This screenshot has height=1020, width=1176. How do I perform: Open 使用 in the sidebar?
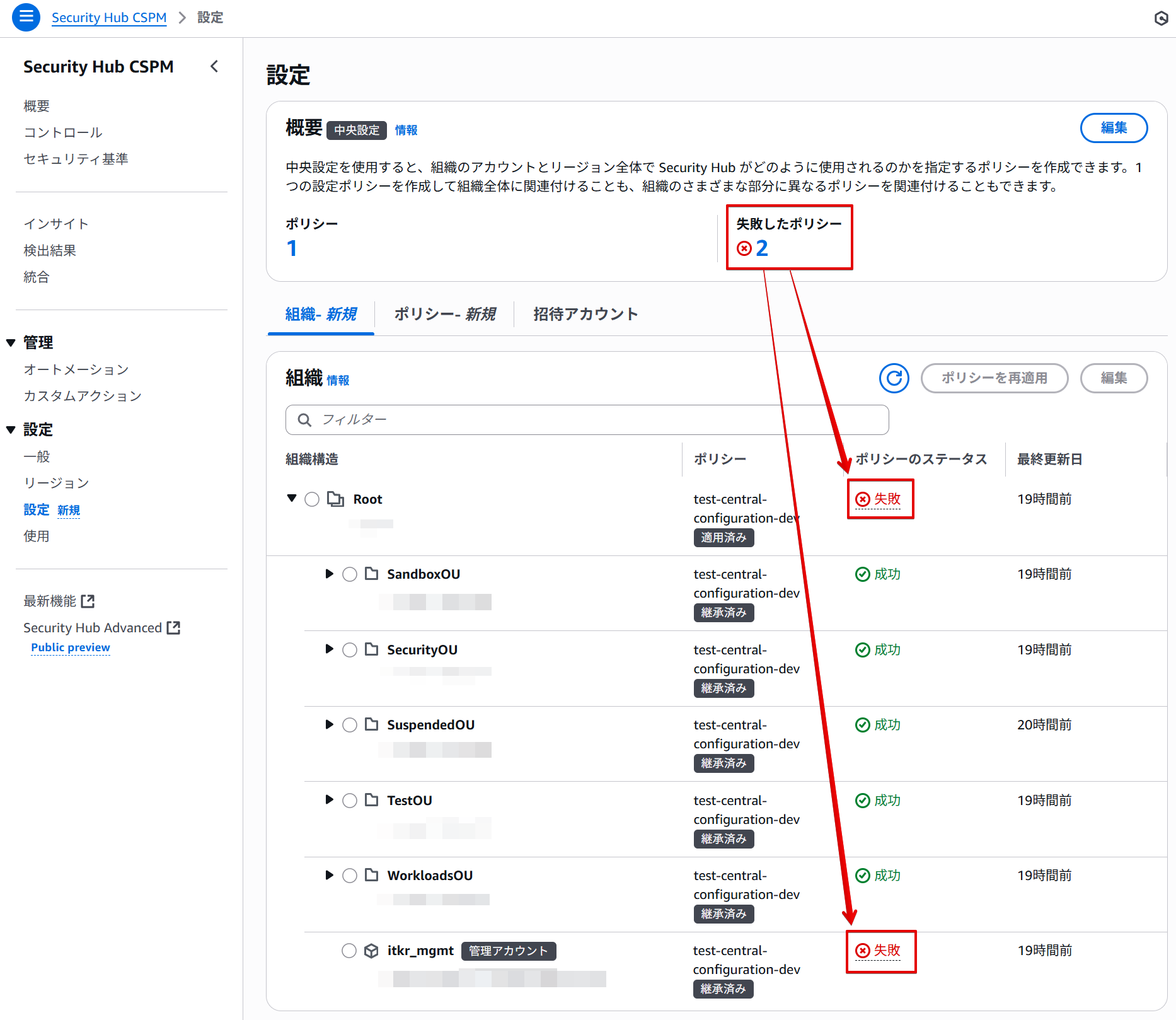(x=37, y=536)
